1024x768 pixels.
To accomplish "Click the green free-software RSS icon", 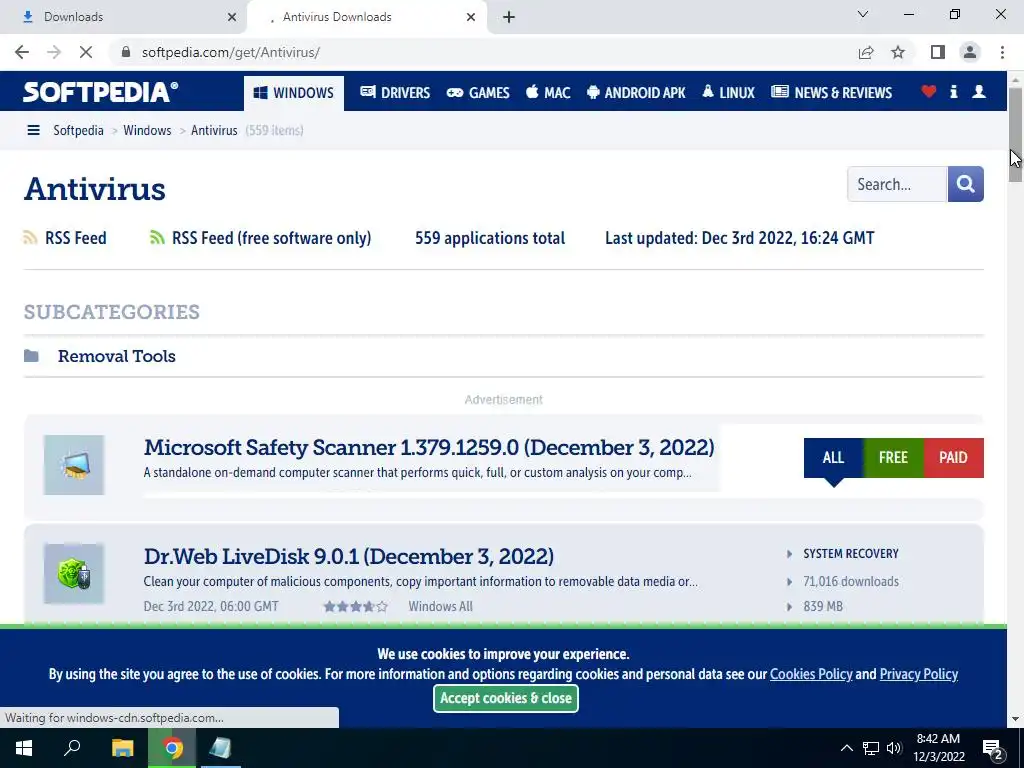I will 157,238.
